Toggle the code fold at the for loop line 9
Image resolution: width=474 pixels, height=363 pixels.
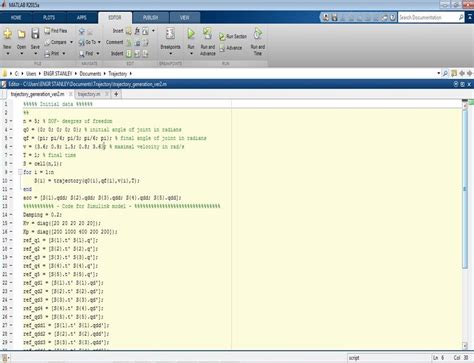click(20, 172)
